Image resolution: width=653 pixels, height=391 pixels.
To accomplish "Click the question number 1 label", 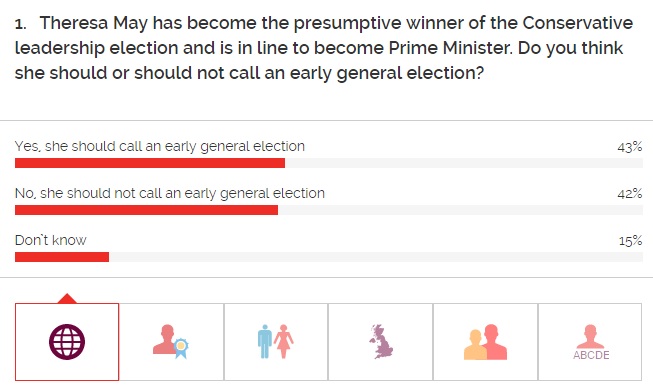I will [20, 25].
